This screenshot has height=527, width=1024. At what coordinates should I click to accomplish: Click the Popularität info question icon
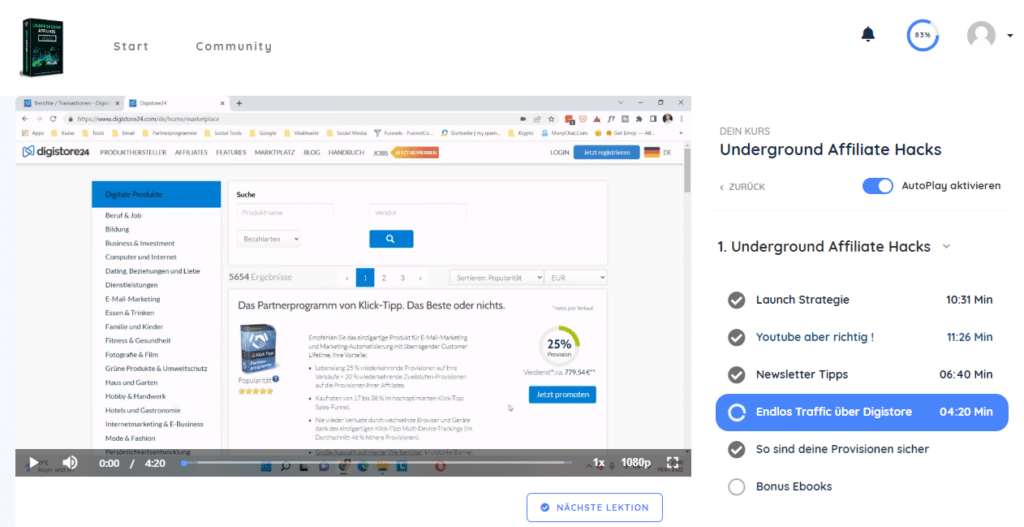(276, 379)
